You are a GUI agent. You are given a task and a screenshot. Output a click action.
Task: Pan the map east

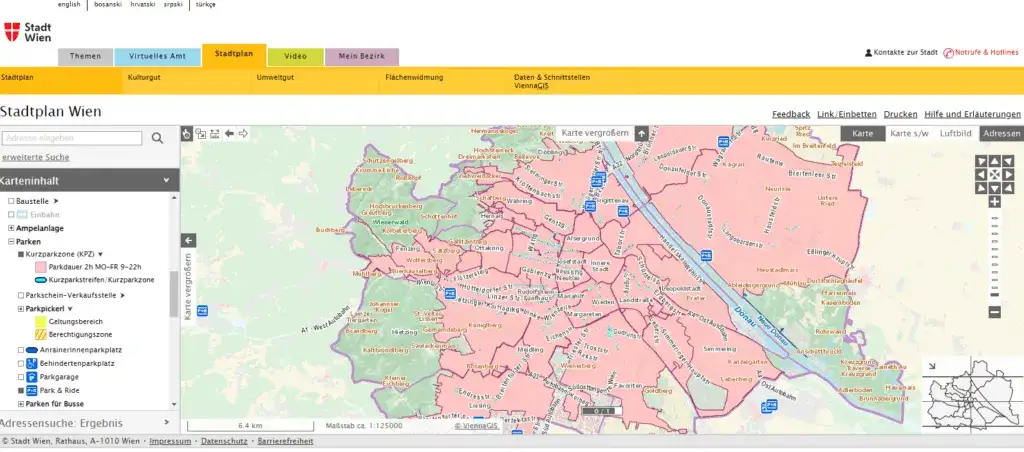(1008, 174)
